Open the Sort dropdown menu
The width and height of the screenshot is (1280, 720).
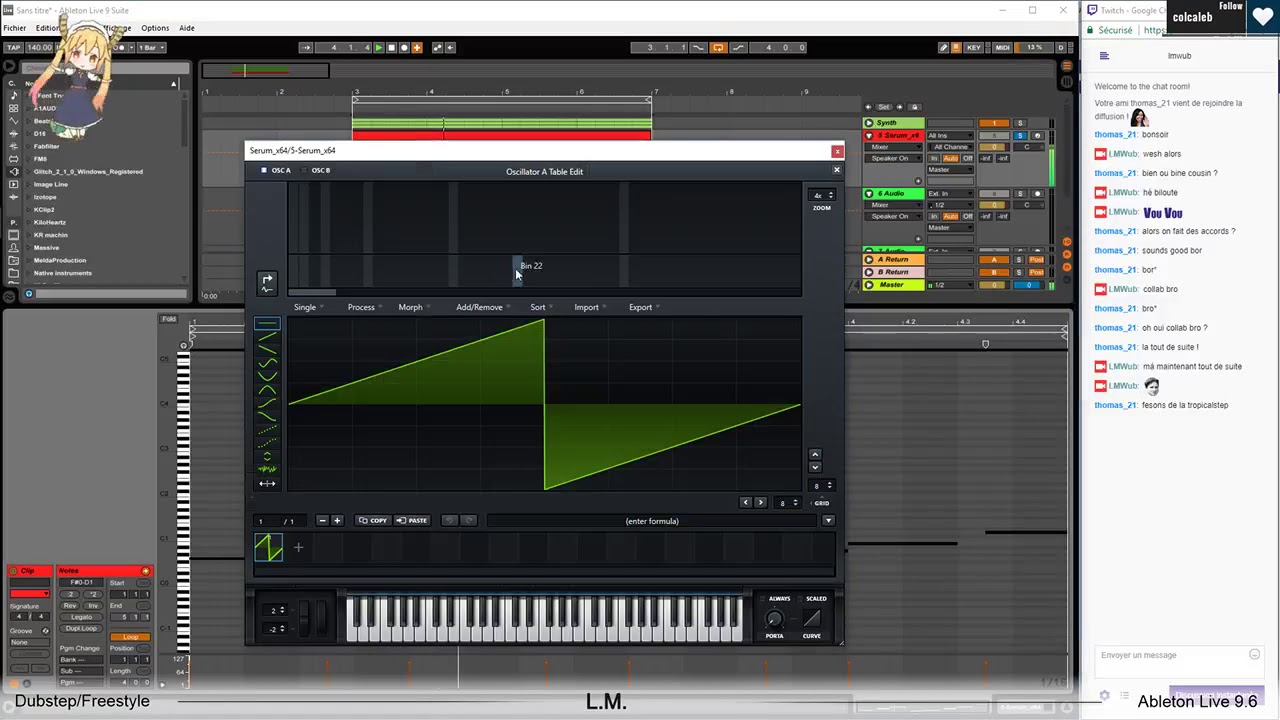click(541, 307)
